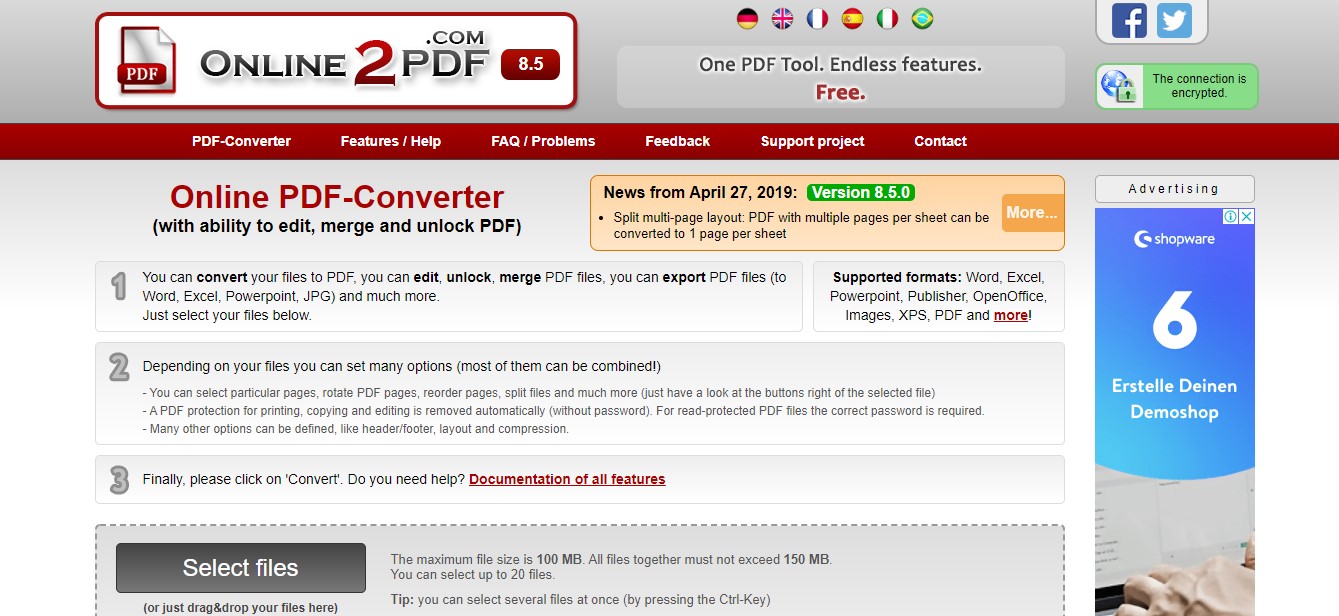Open 'Documentation of all features' link
1339x616 pixels.
[x=567, y=479]
